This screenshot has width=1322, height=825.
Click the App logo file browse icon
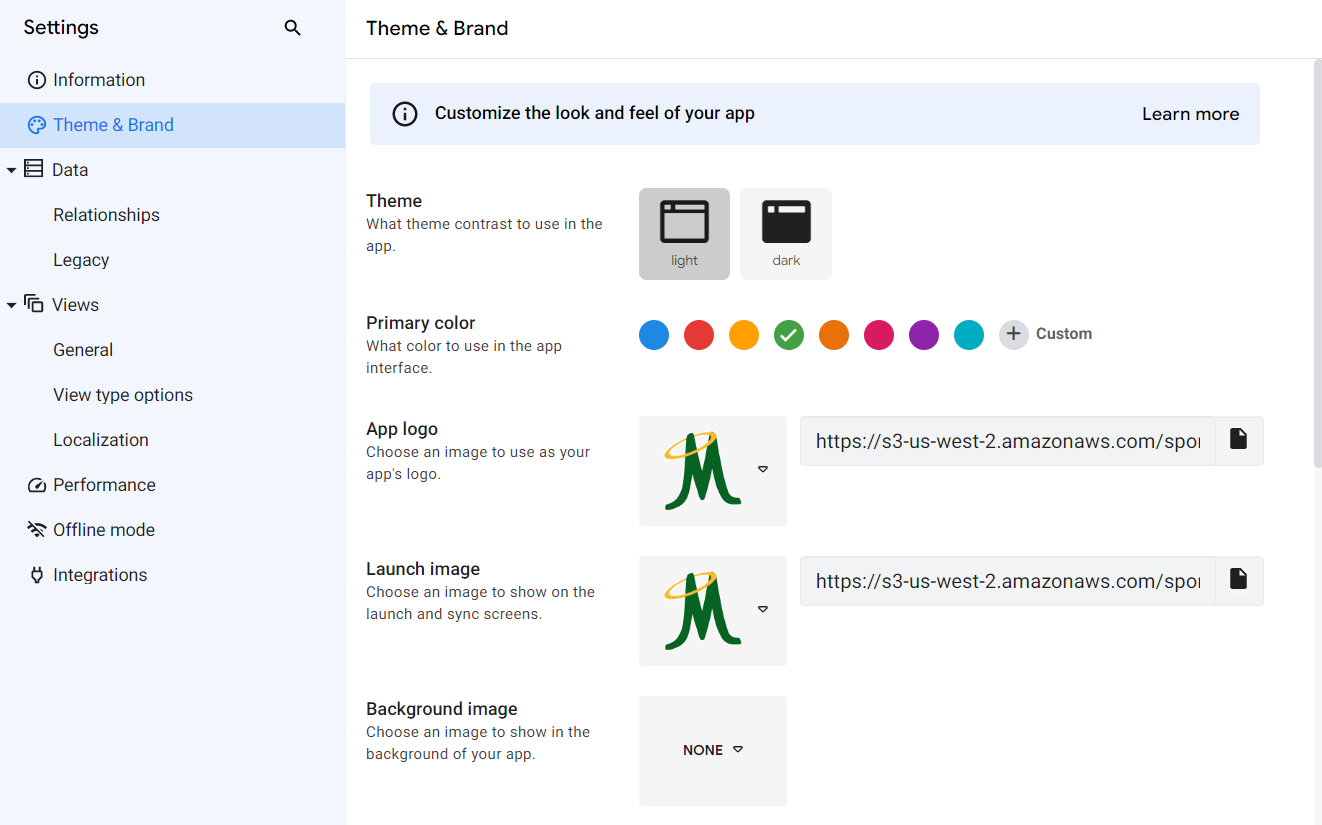(x=1239, y=440)
